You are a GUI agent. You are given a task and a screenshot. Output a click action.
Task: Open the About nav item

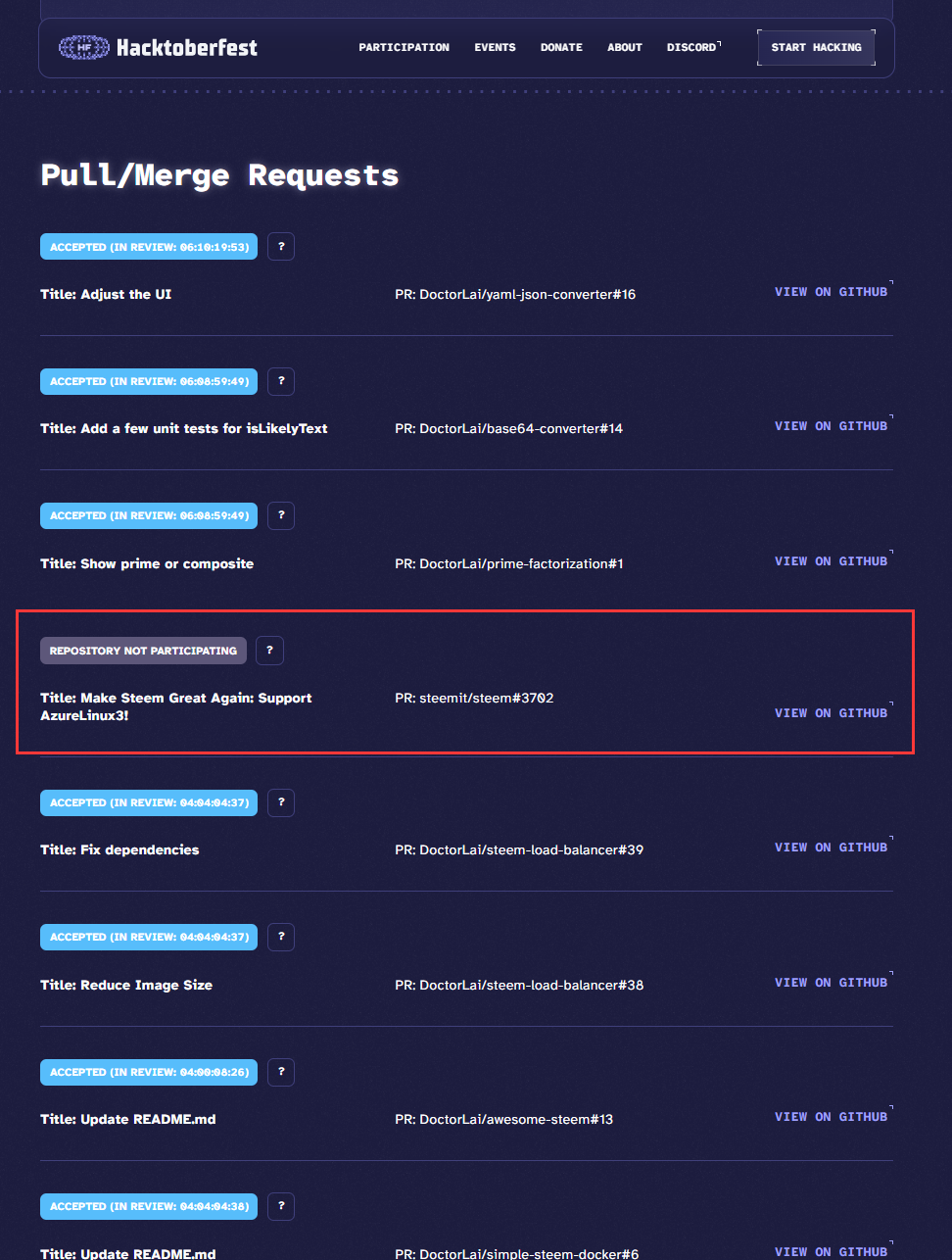625,47
